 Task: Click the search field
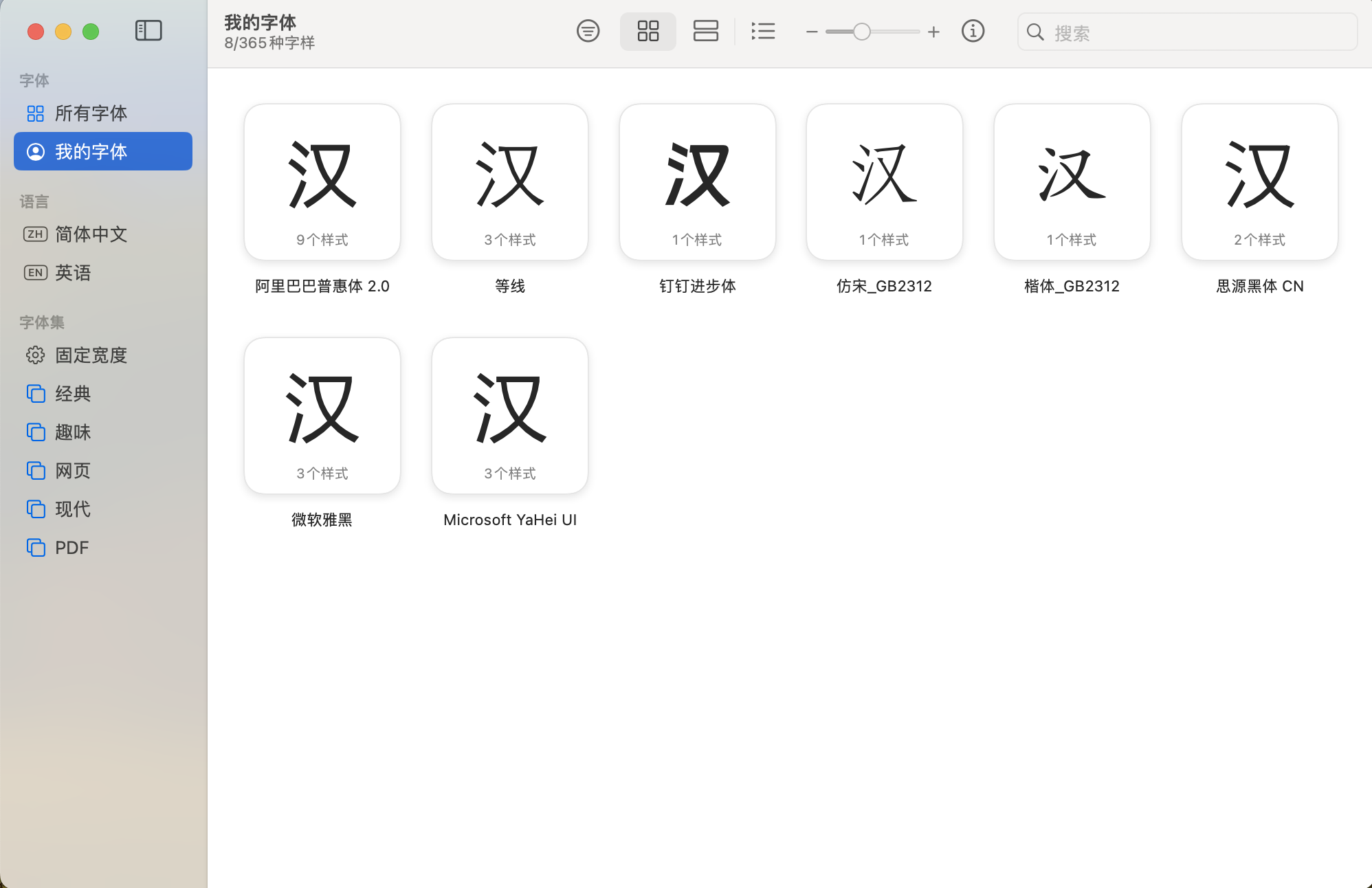click(1196, 32)
